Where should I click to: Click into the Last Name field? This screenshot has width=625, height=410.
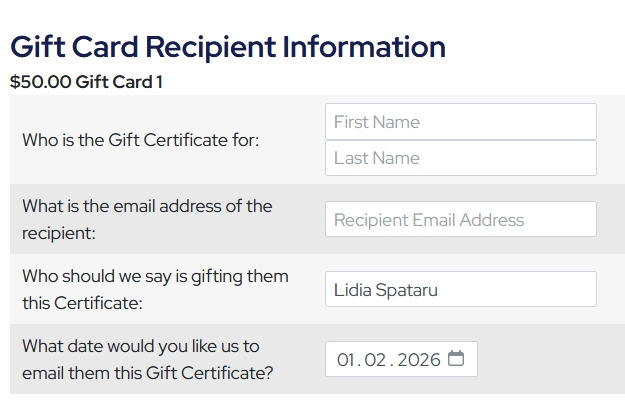pos(460,158)
